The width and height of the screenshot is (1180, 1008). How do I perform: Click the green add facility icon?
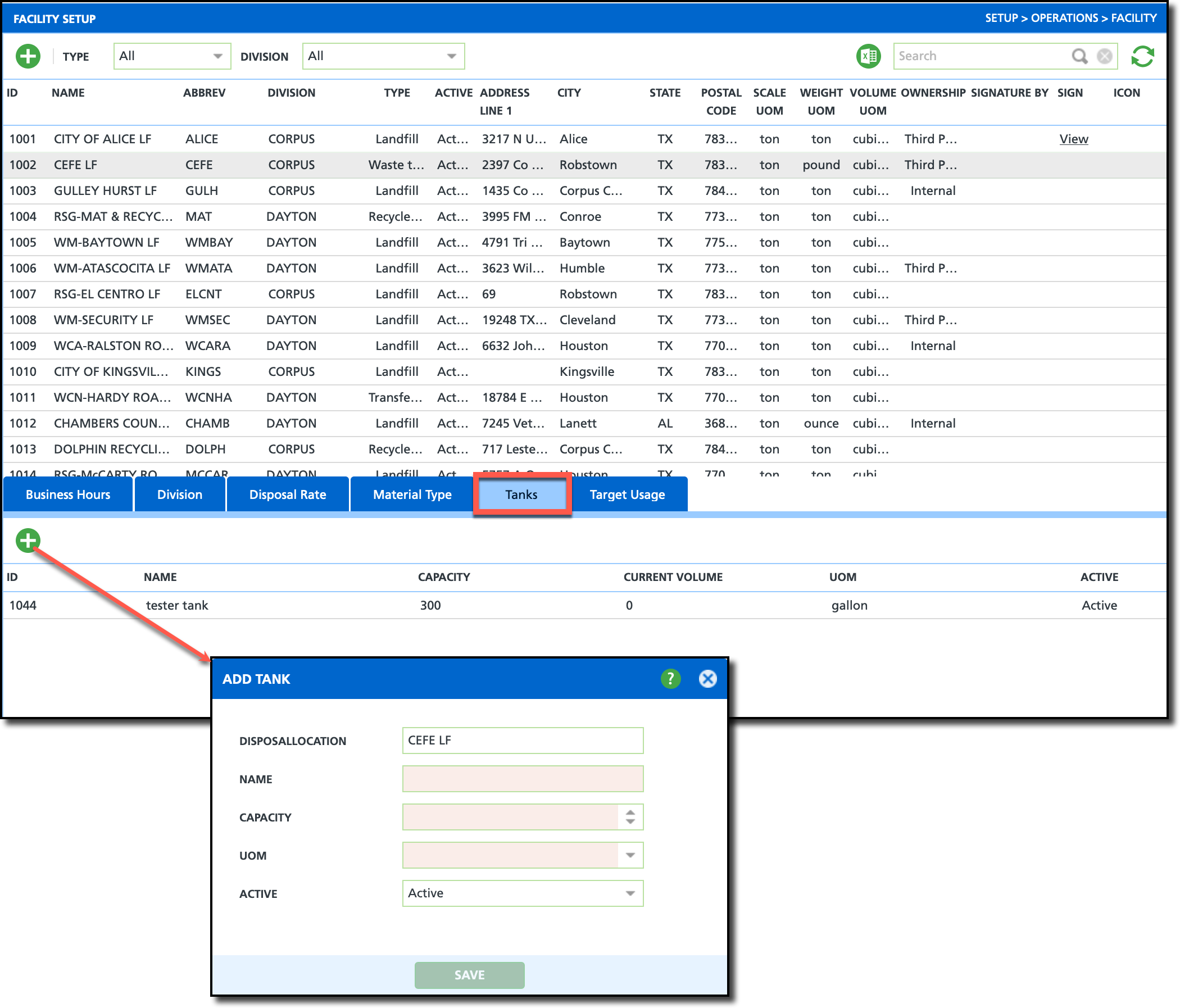[x=28, y=56]
